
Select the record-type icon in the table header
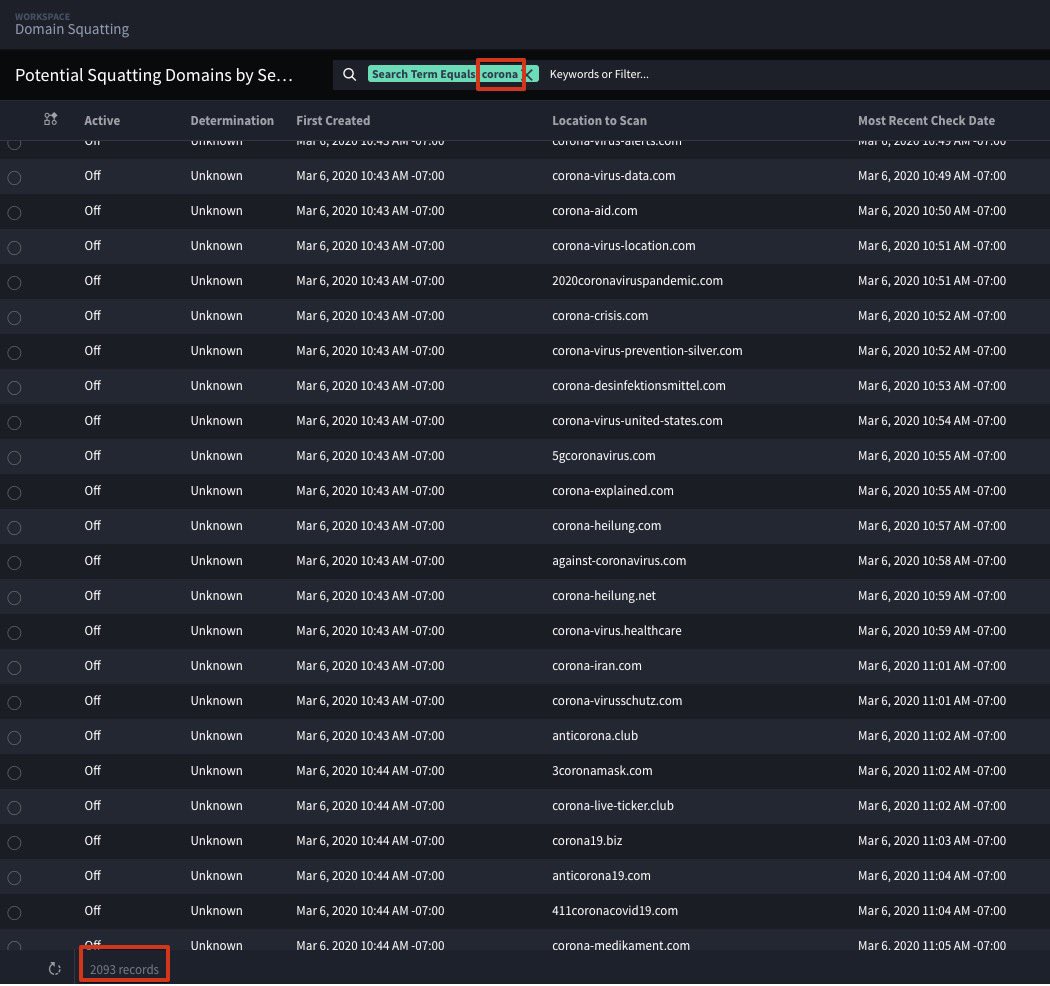(50, 119)
